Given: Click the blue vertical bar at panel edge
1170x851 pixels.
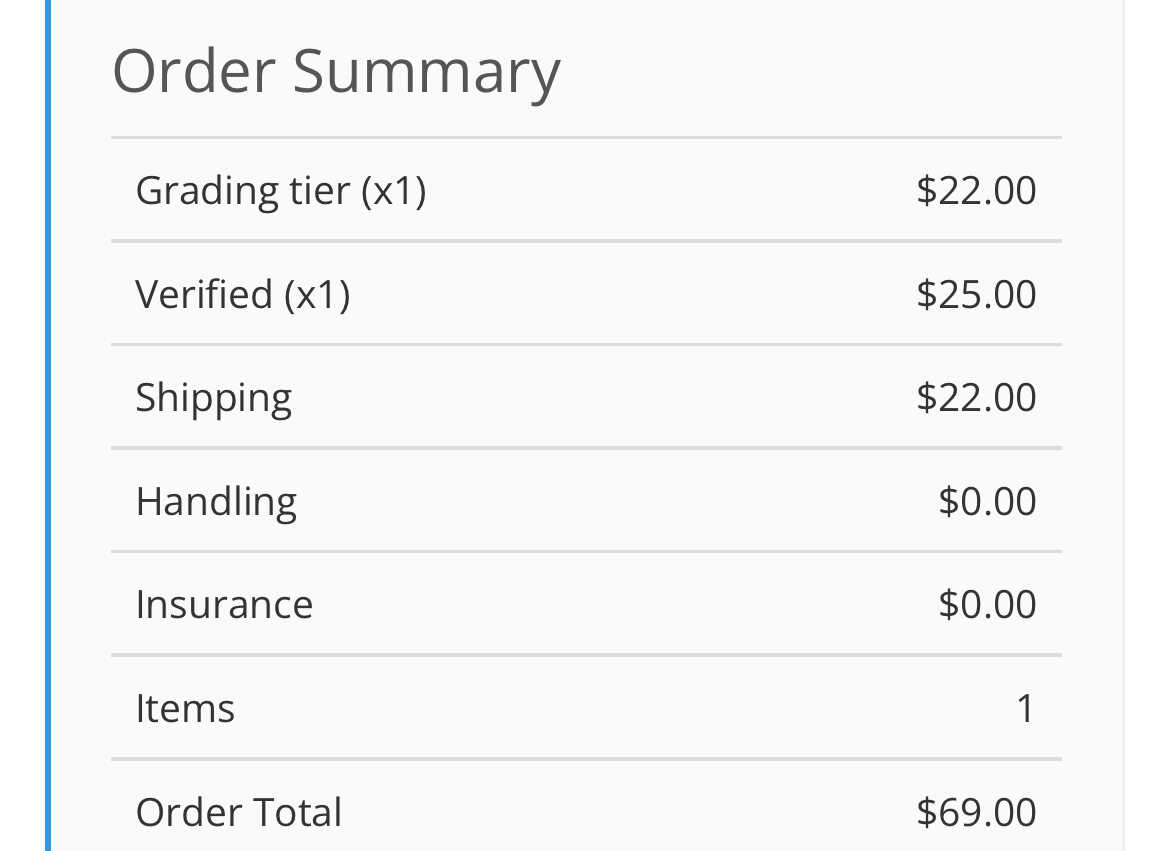Looking at the screenshot, I should tap(47, 425).
